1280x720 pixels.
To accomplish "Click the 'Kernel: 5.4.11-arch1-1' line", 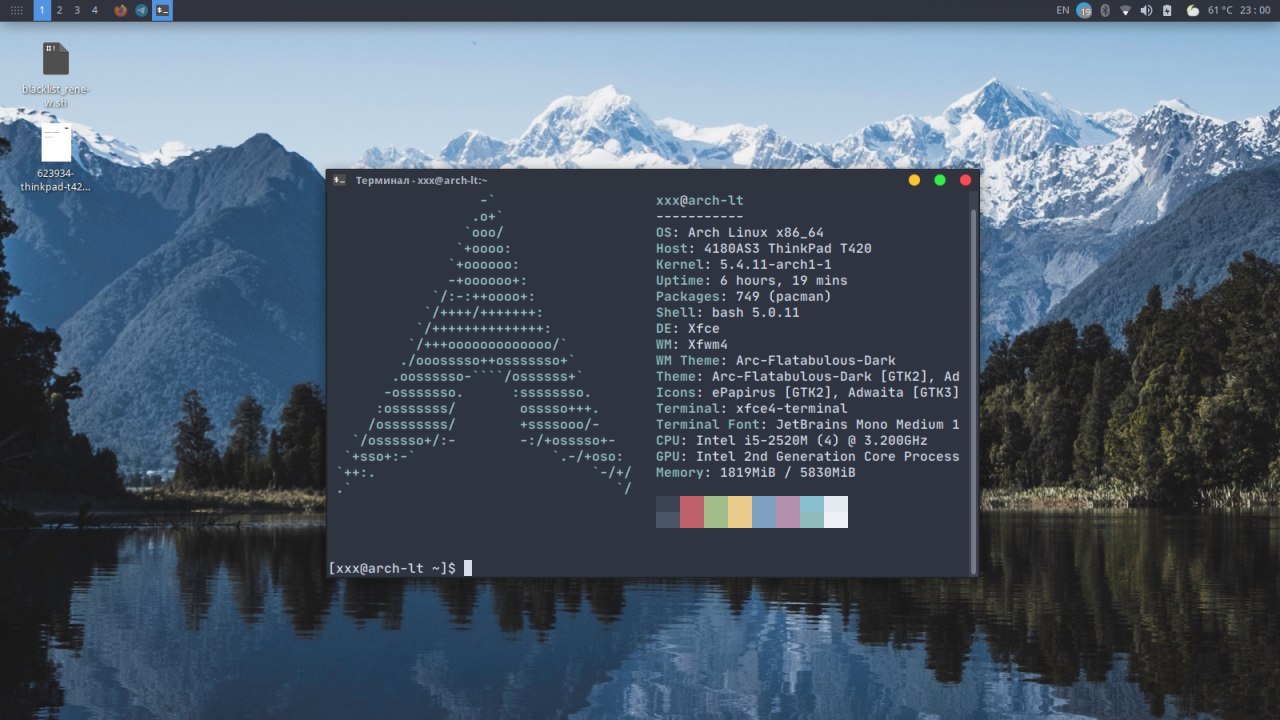I will coord(744,264).
